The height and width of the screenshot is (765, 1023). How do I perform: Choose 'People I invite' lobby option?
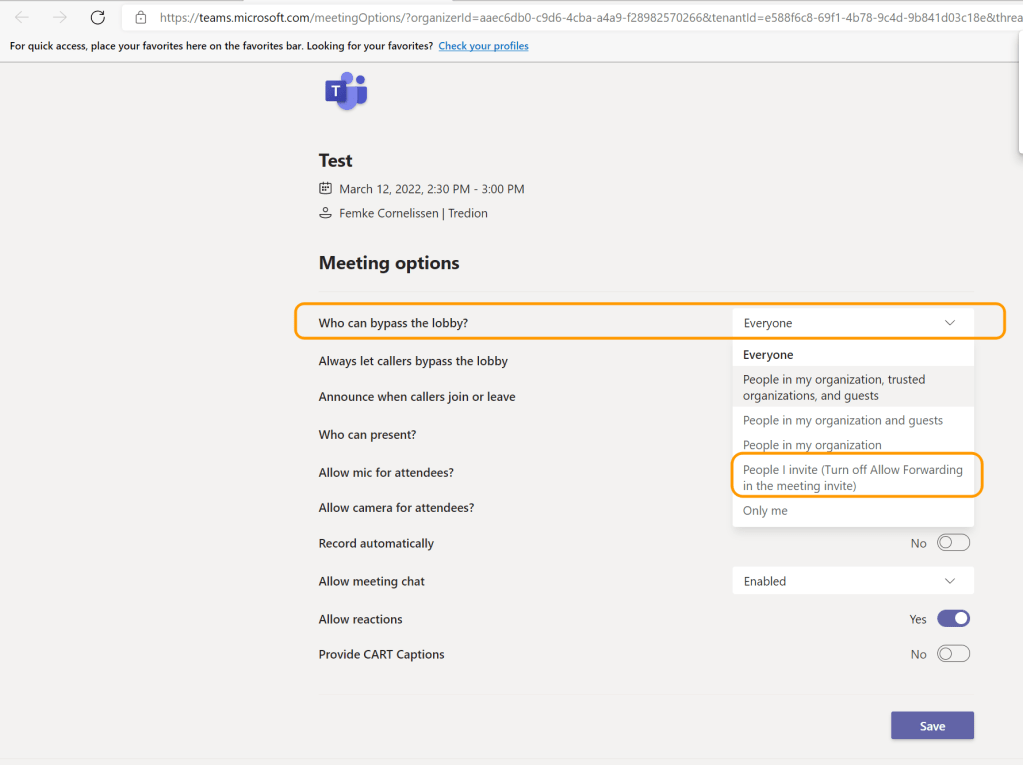coord(852,478)
